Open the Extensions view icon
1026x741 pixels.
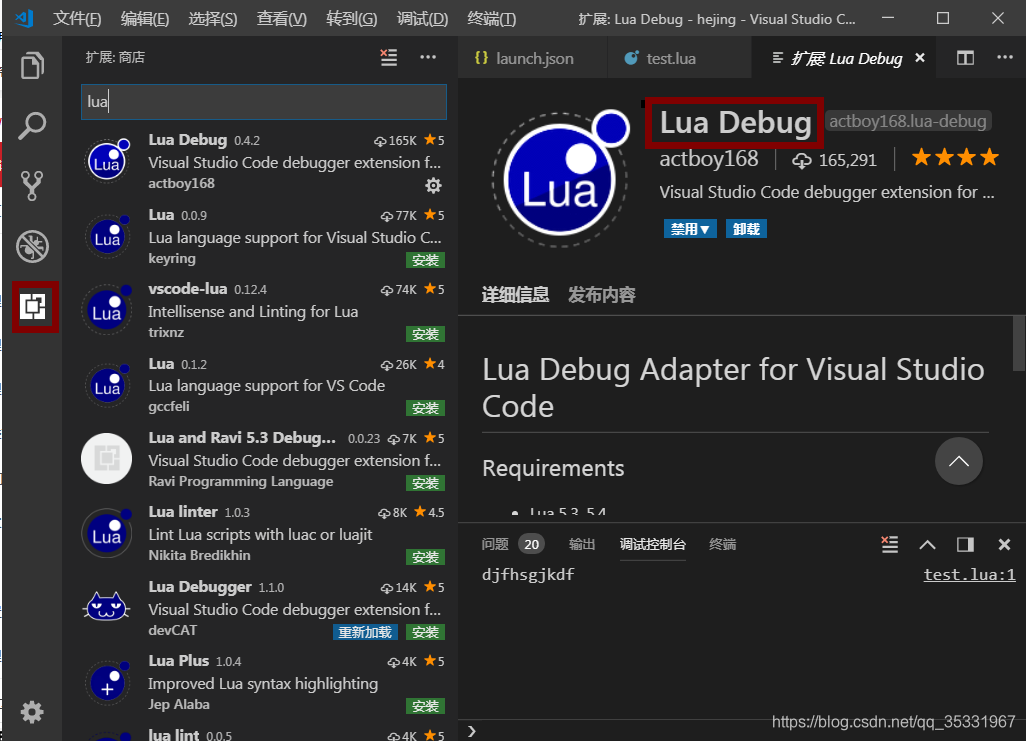(x=33, y=306)
